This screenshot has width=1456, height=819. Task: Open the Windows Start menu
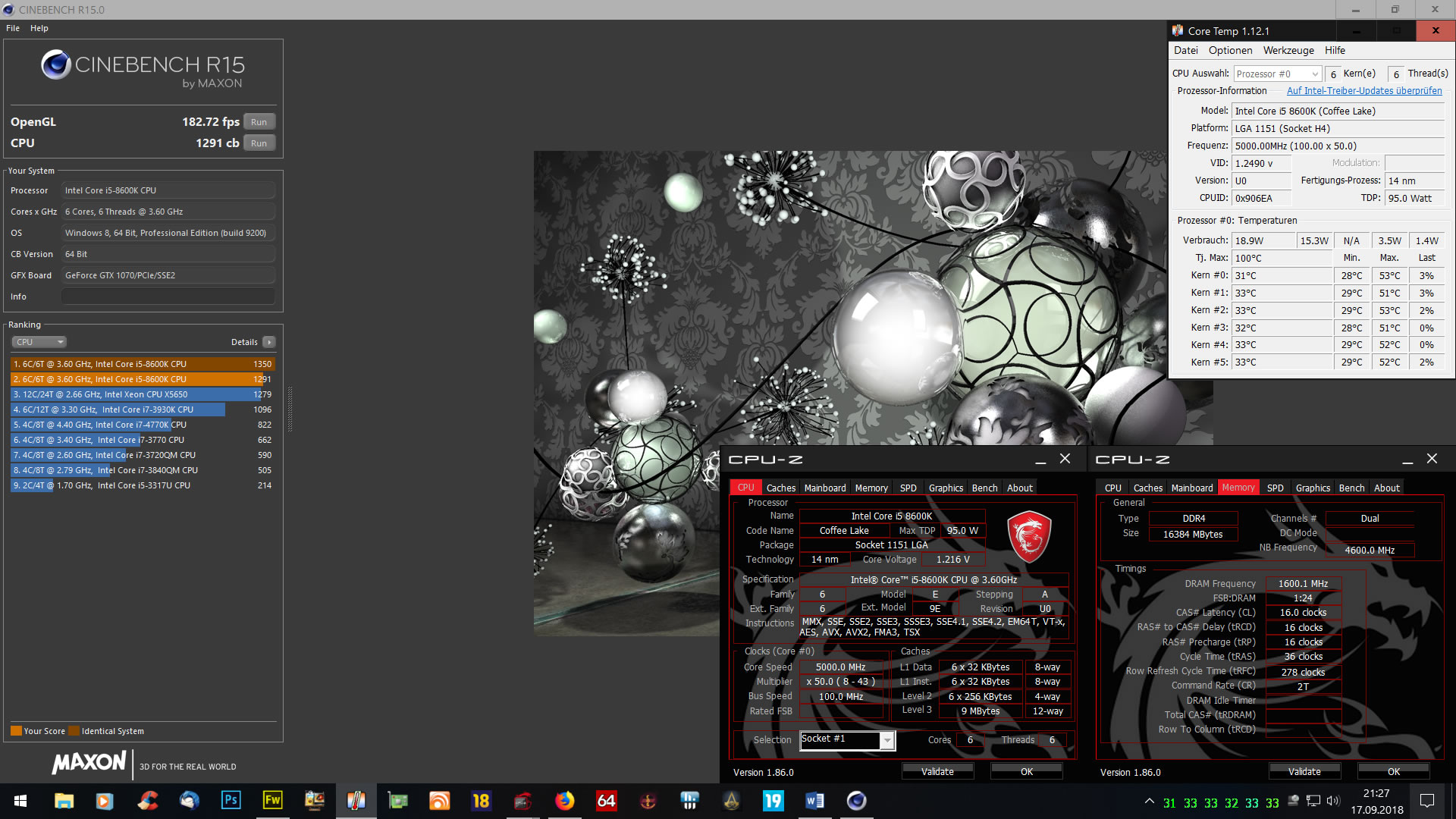tap(20, 801)
